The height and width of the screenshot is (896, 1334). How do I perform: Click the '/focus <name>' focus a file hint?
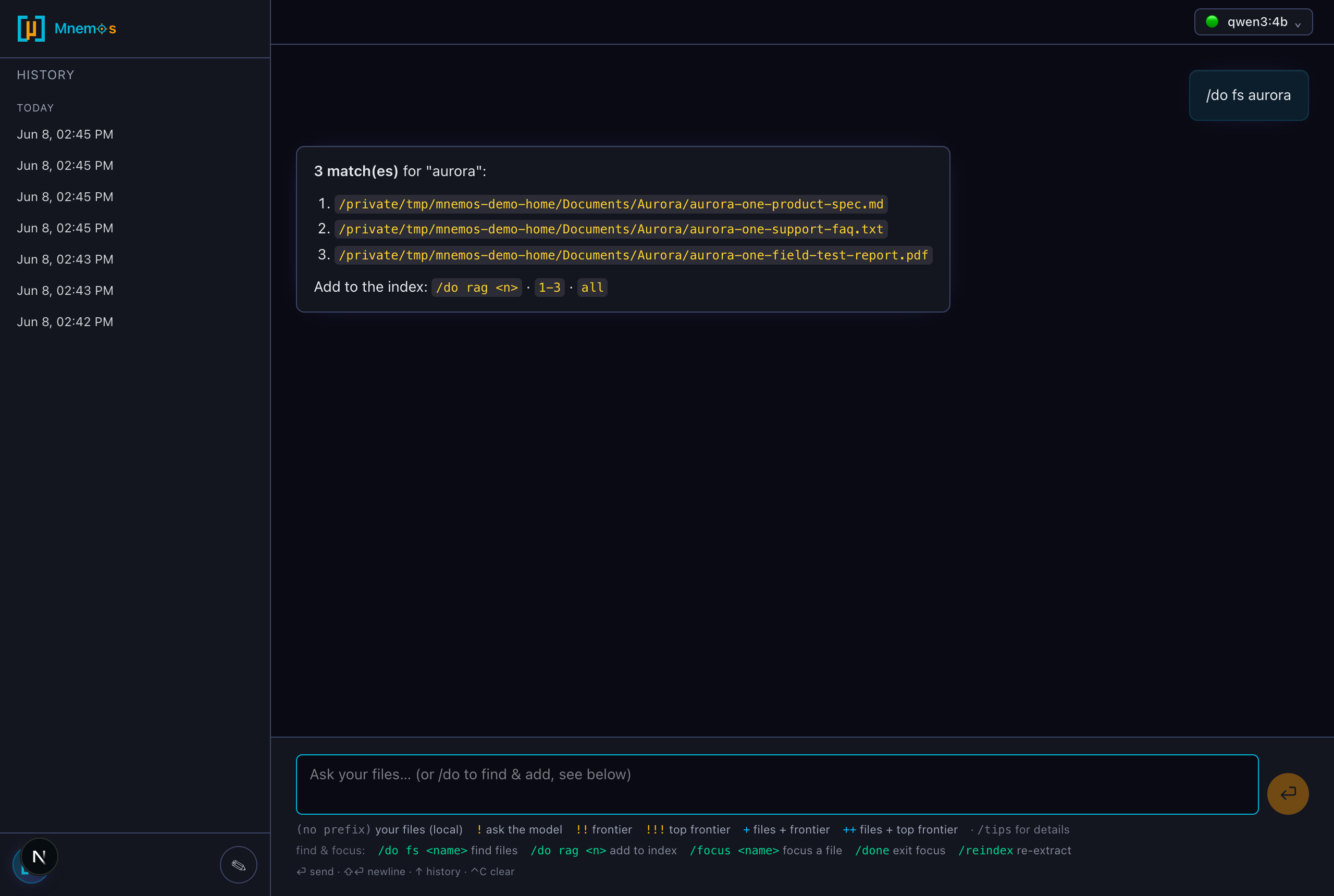click(766, 850)
